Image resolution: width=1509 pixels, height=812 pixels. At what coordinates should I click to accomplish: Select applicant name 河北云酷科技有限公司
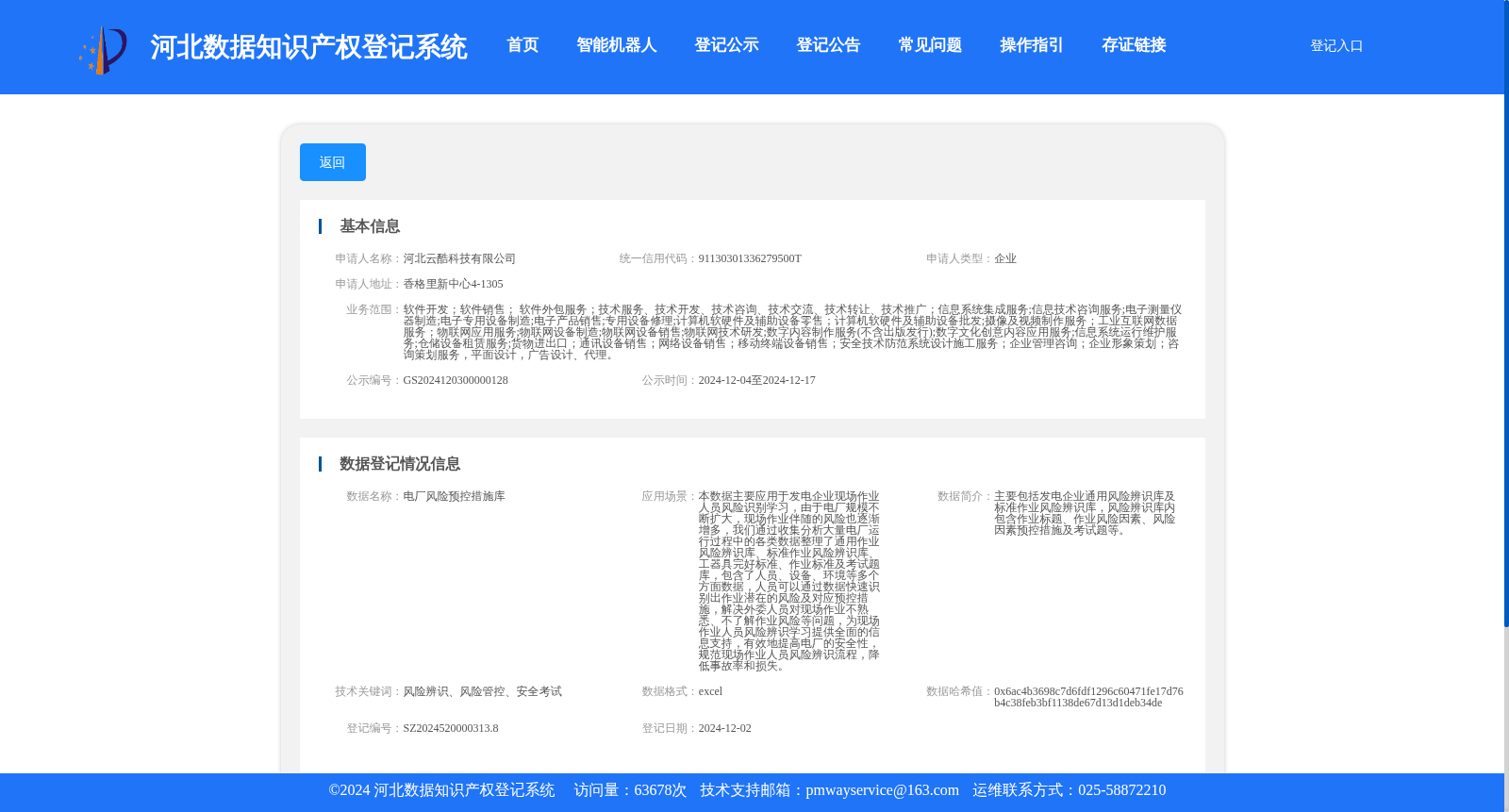(x=459, y=258)
